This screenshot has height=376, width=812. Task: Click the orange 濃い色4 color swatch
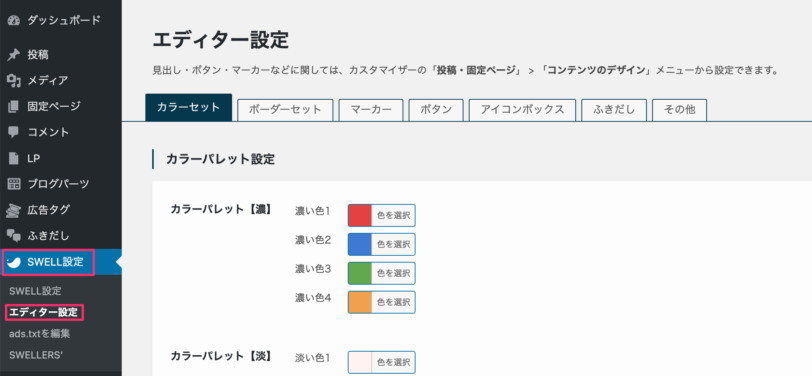point(360,302)
